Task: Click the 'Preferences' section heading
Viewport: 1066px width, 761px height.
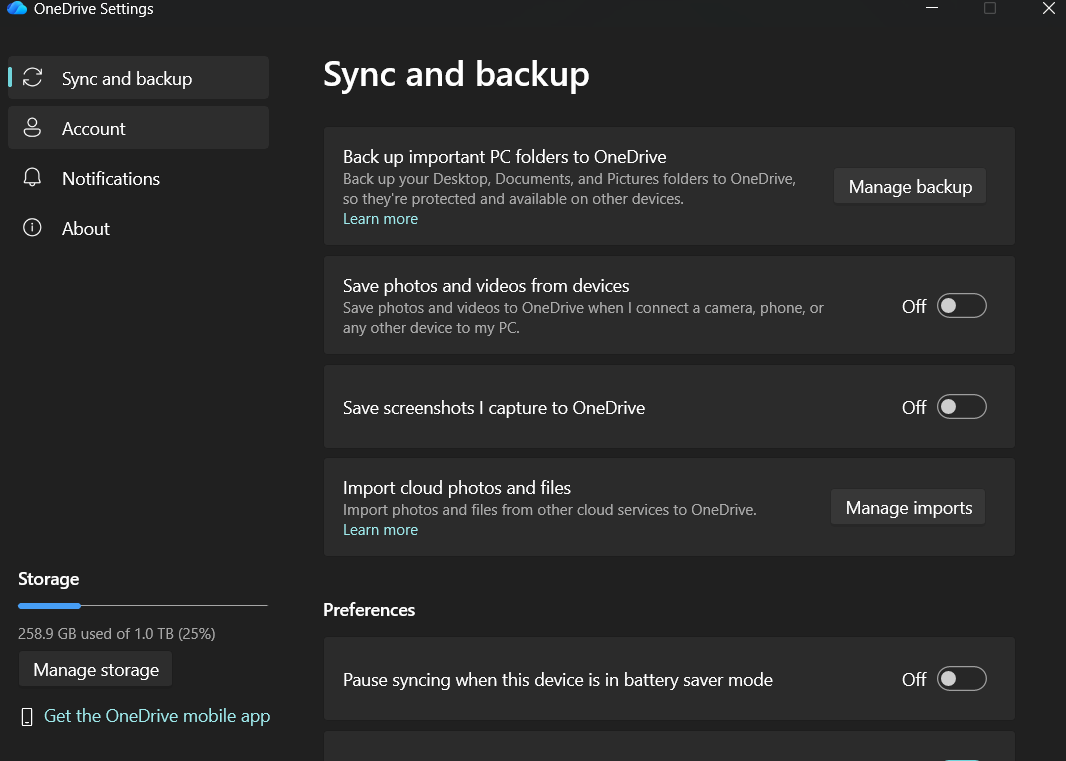Action: click(x=369, y=610)
